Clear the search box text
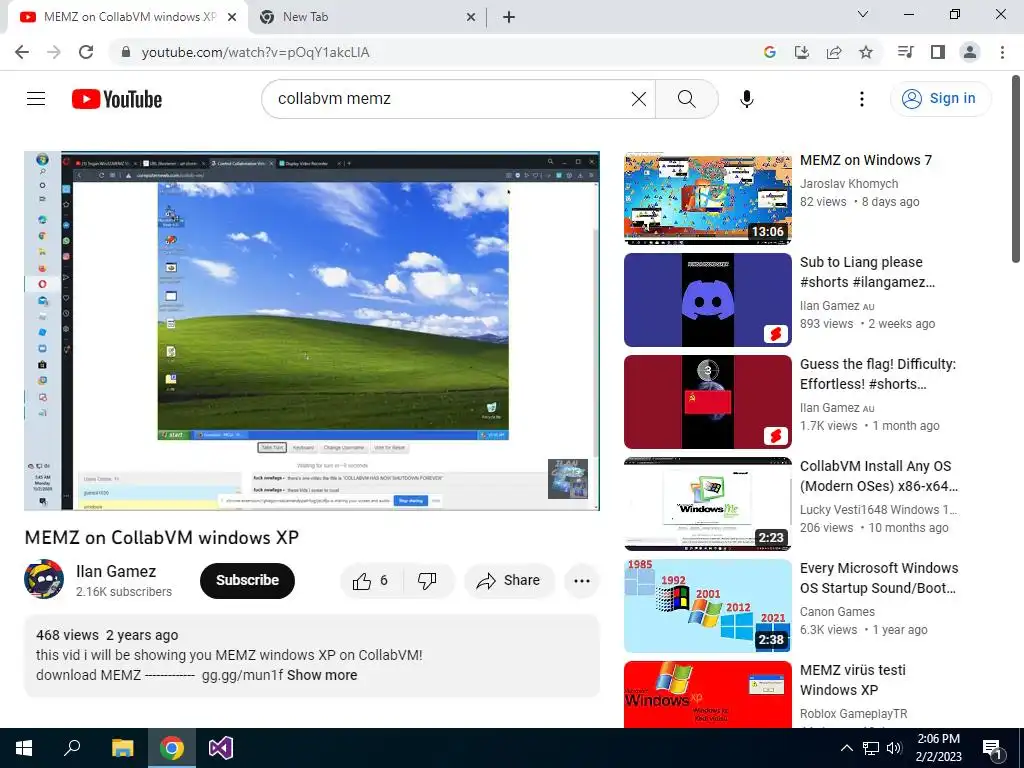This screenshot has width=1024, height=768. (x=639, y=99)
